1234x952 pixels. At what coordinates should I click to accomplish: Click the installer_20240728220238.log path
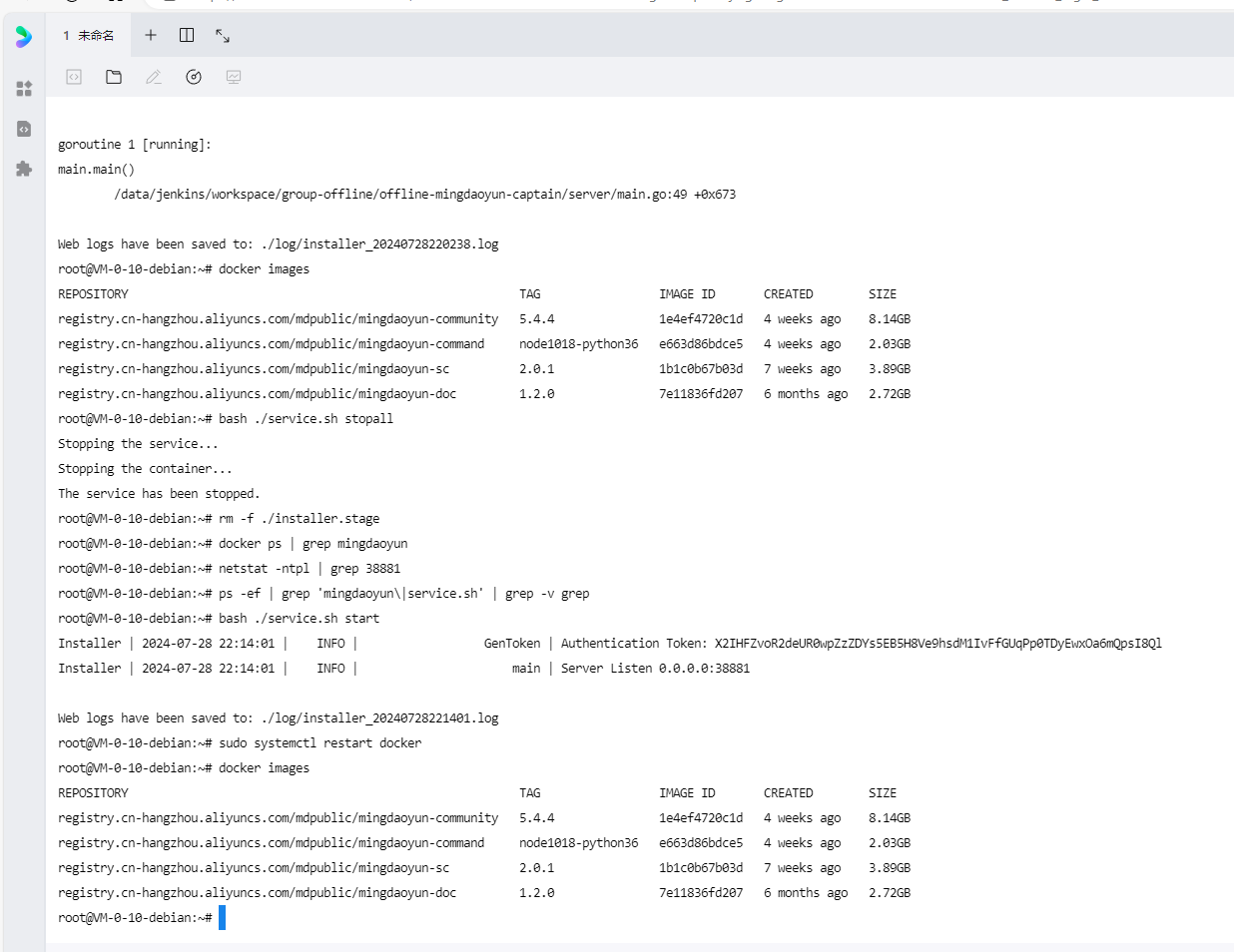tap(379, 244)
